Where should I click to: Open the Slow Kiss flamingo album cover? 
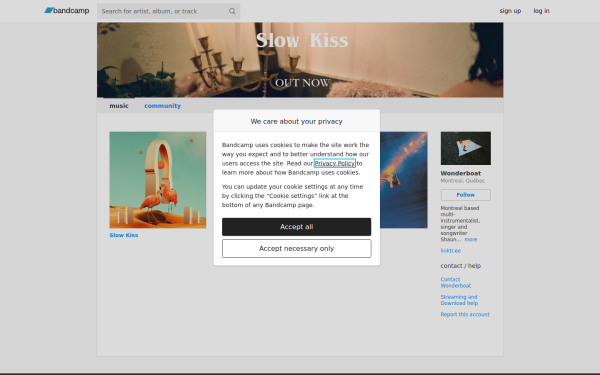pyautogui.click(x=158, y=180)
